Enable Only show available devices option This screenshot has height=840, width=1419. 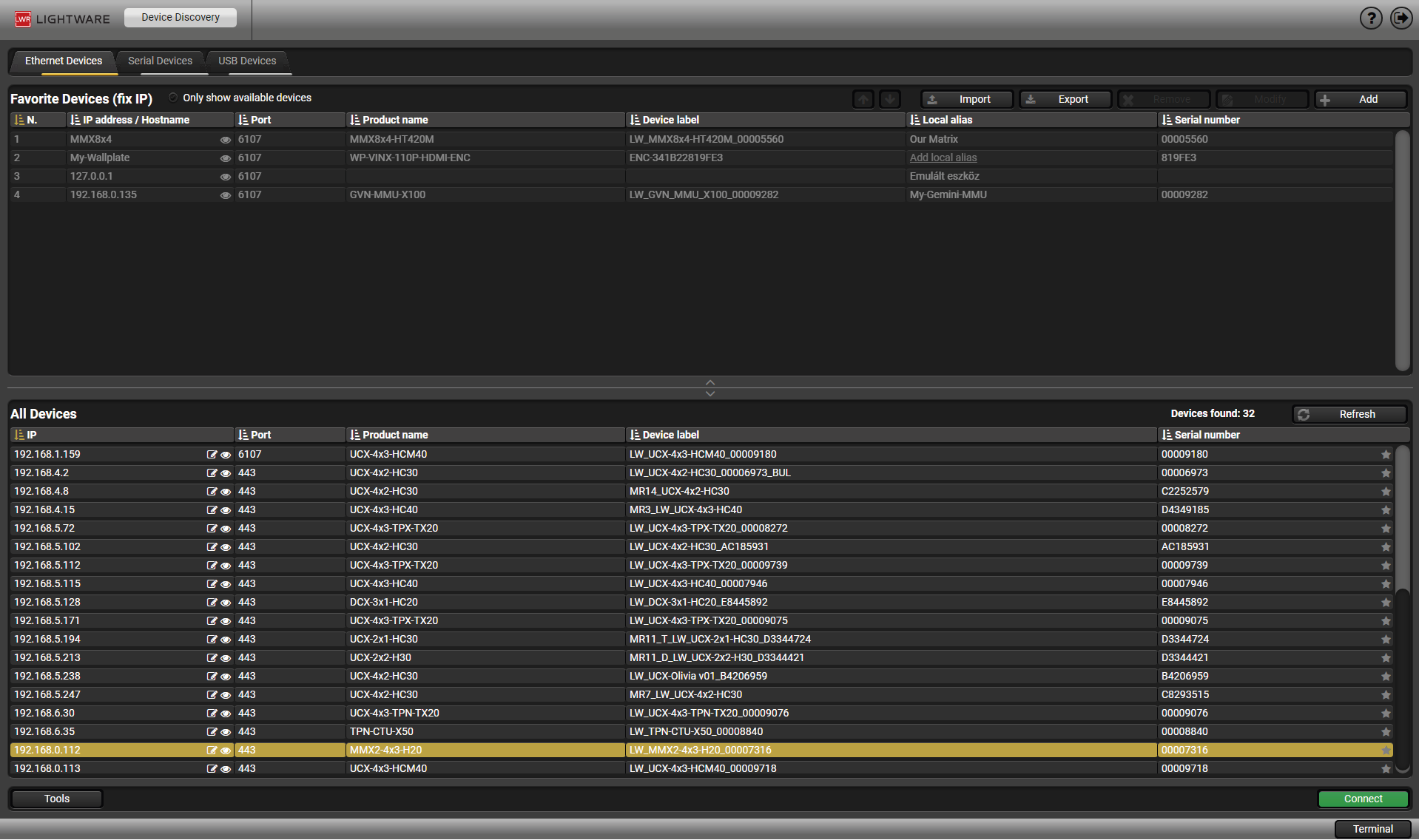coord(173,98)
